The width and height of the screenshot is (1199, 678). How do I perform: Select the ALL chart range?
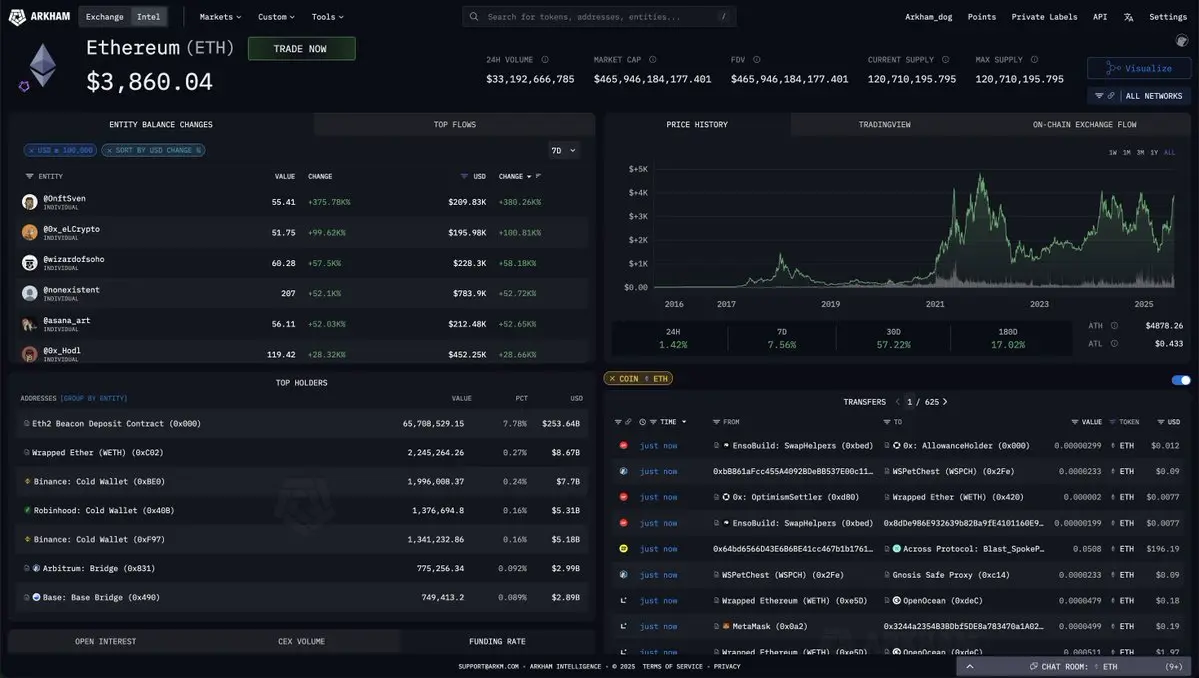(1169, 153)
